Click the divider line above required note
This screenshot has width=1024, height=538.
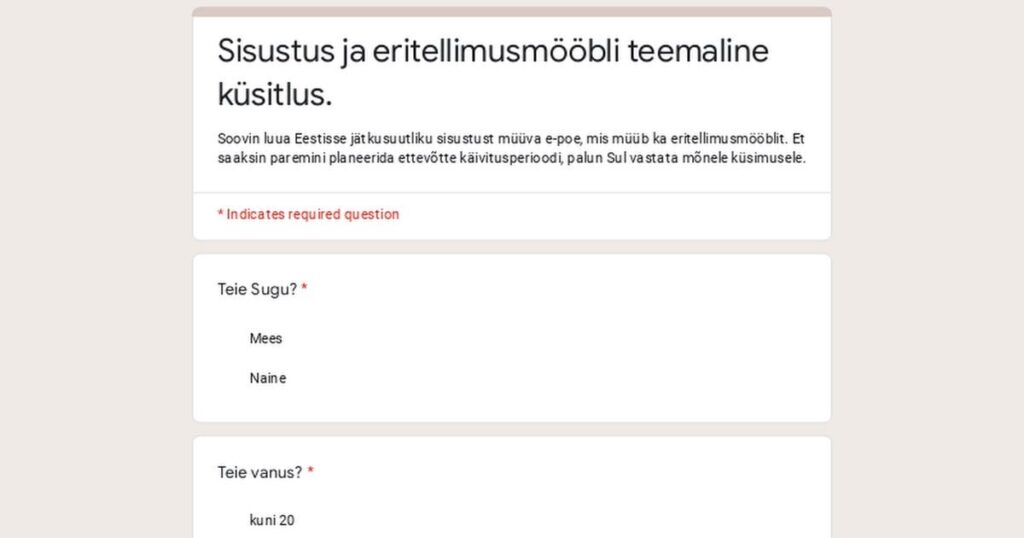512,193
